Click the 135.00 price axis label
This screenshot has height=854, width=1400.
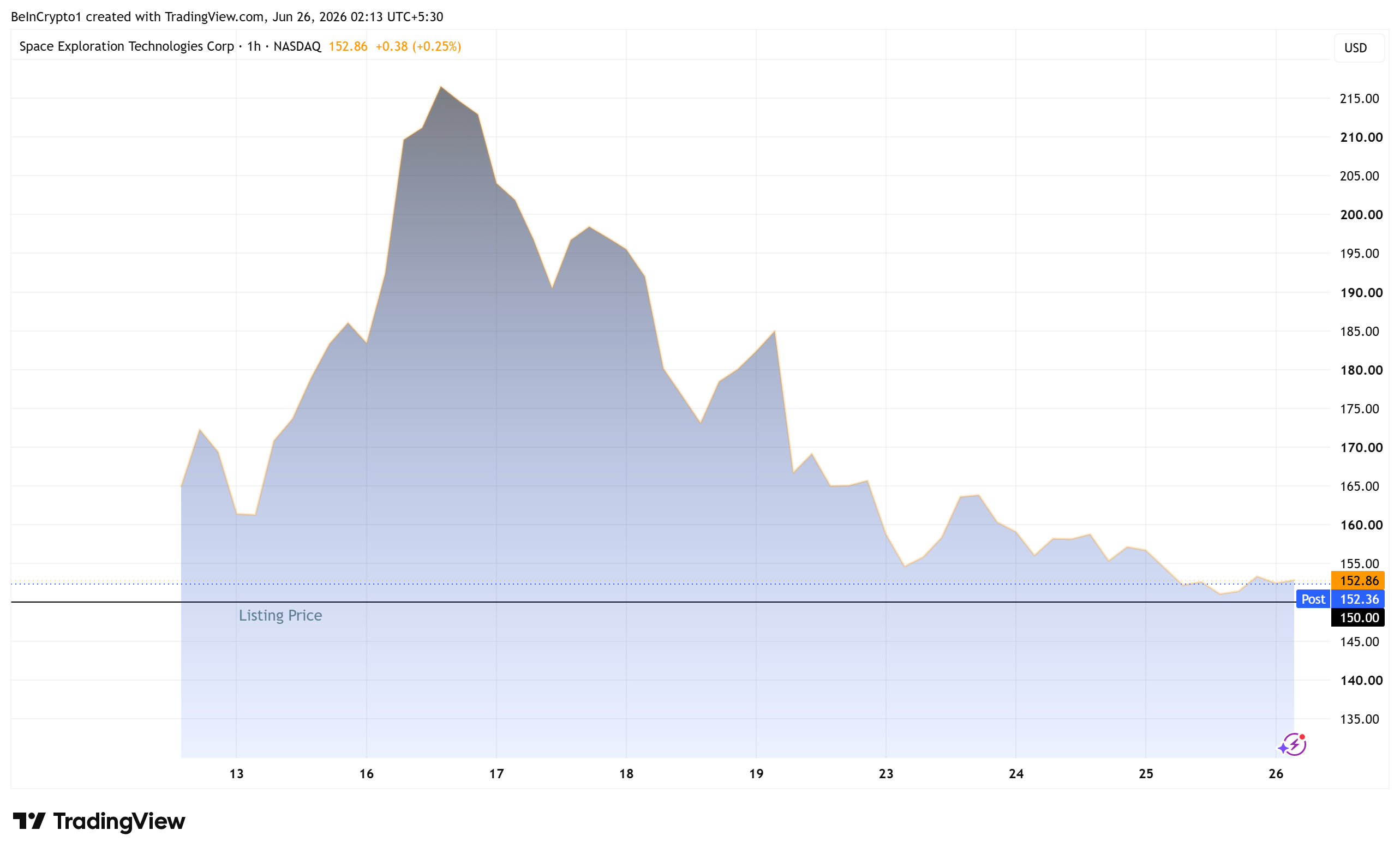[1359, 719]
